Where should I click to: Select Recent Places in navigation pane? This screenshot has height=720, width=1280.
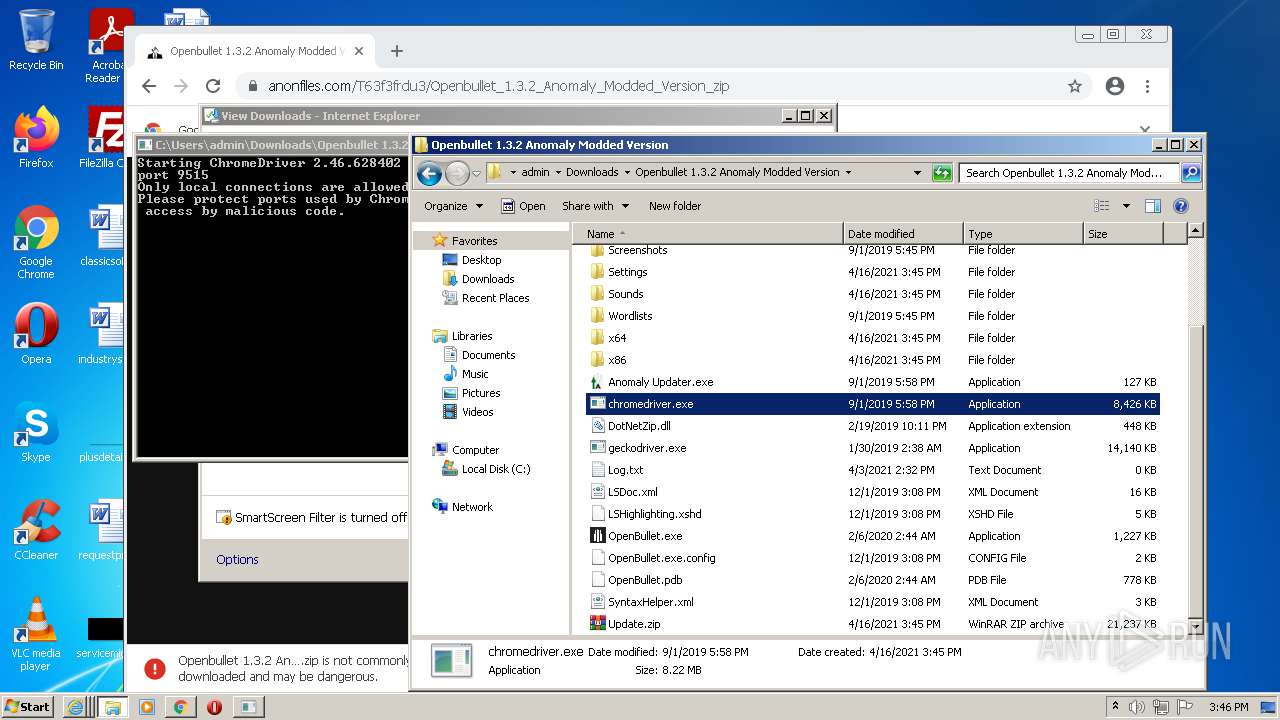click(x=495, y=298)
